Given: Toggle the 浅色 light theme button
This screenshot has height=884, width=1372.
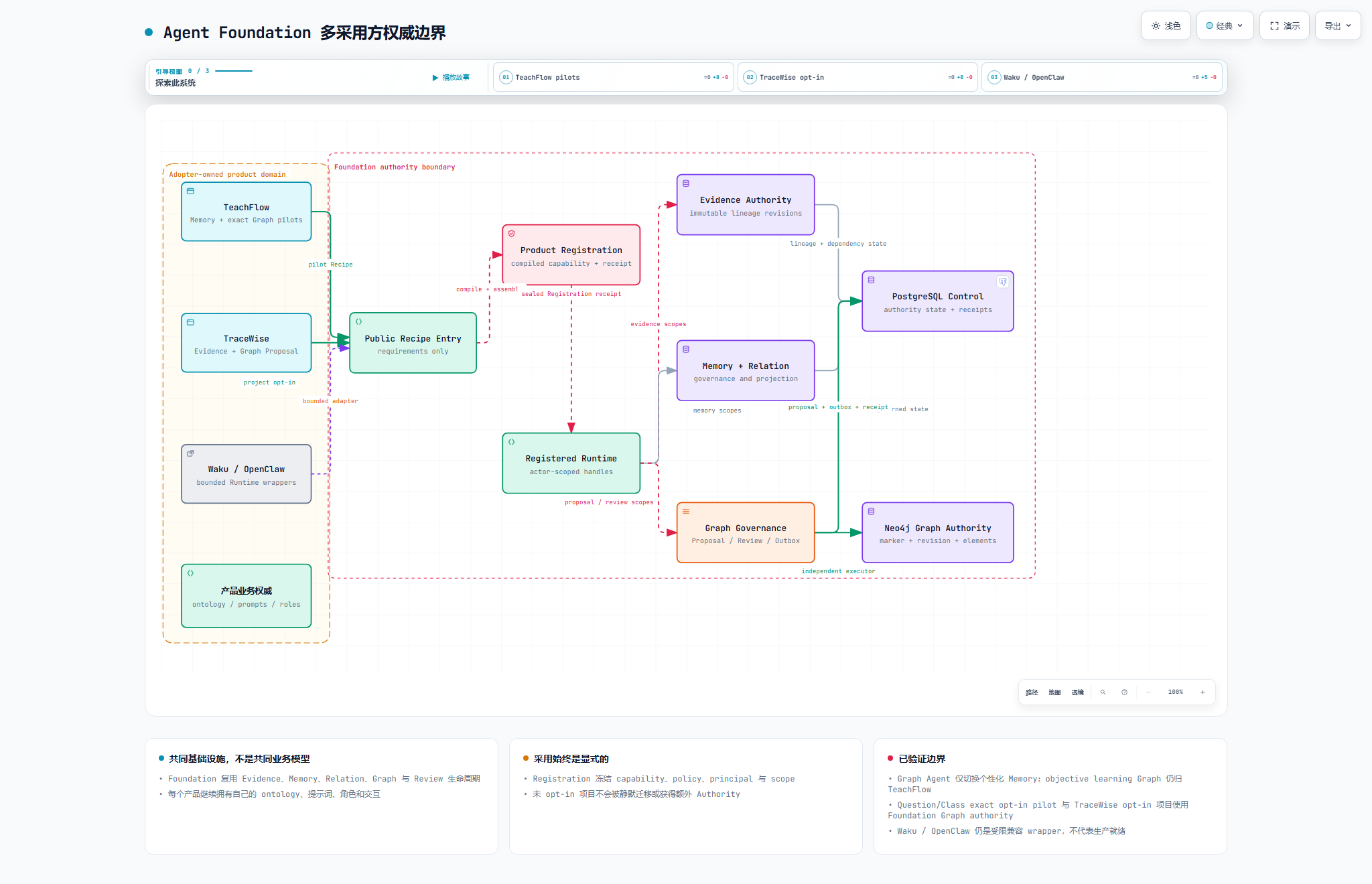Looking at the screenshot, I should (1166, 25).
